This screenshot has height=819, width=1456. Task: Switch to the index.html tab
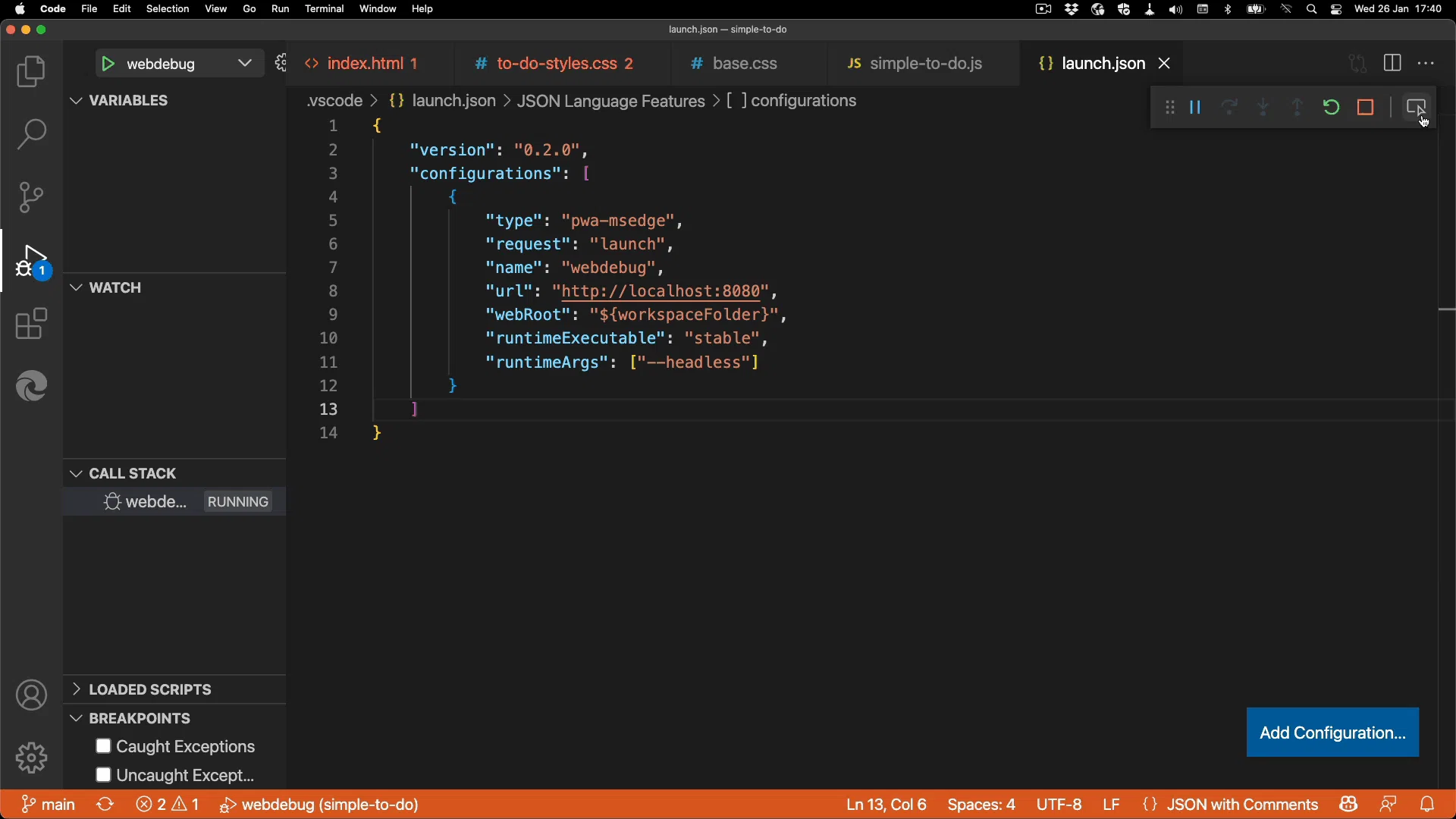[371, 64]
